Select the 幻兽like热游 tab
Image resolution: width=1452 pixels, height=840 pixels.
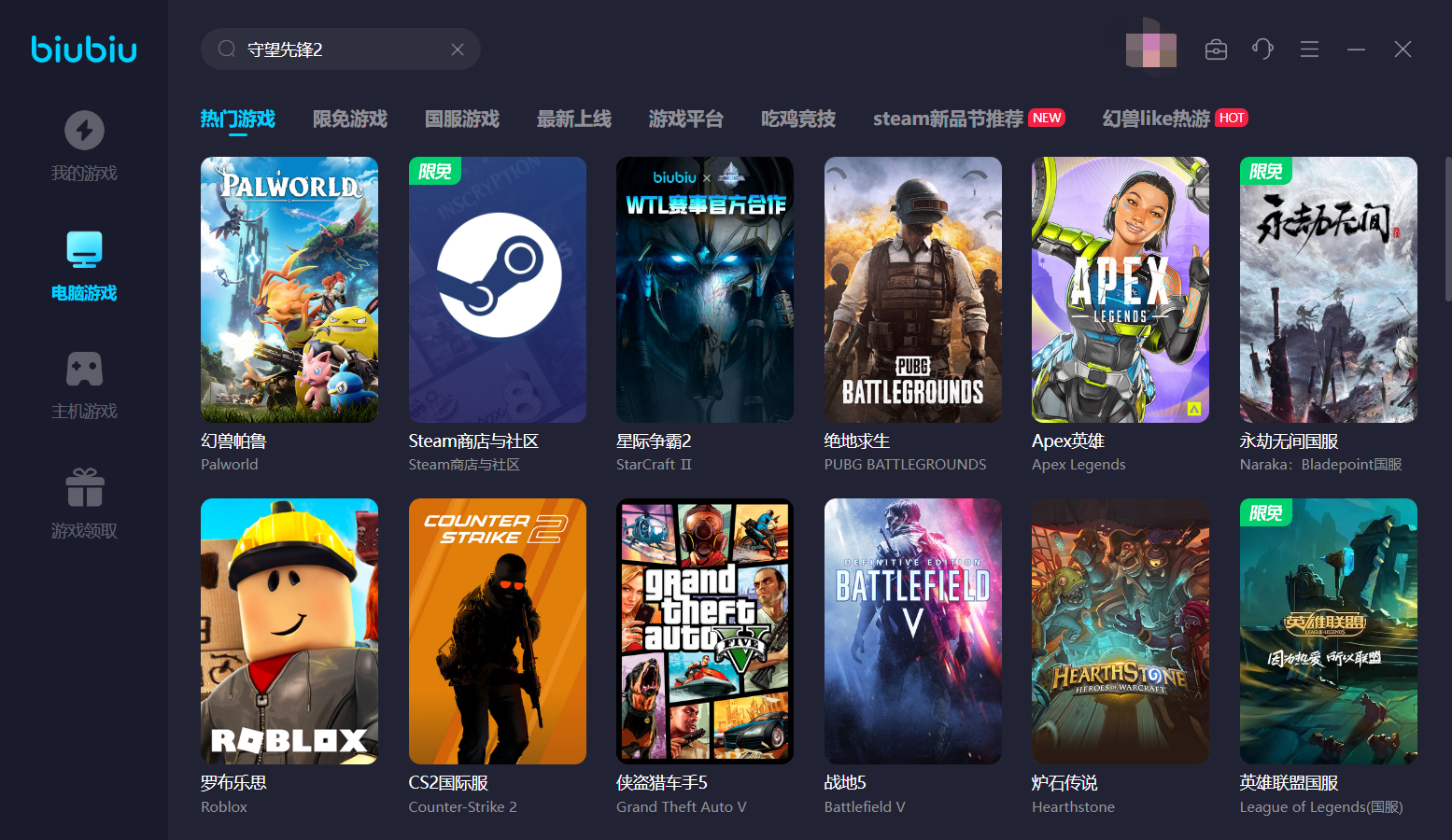(1156, 119)
